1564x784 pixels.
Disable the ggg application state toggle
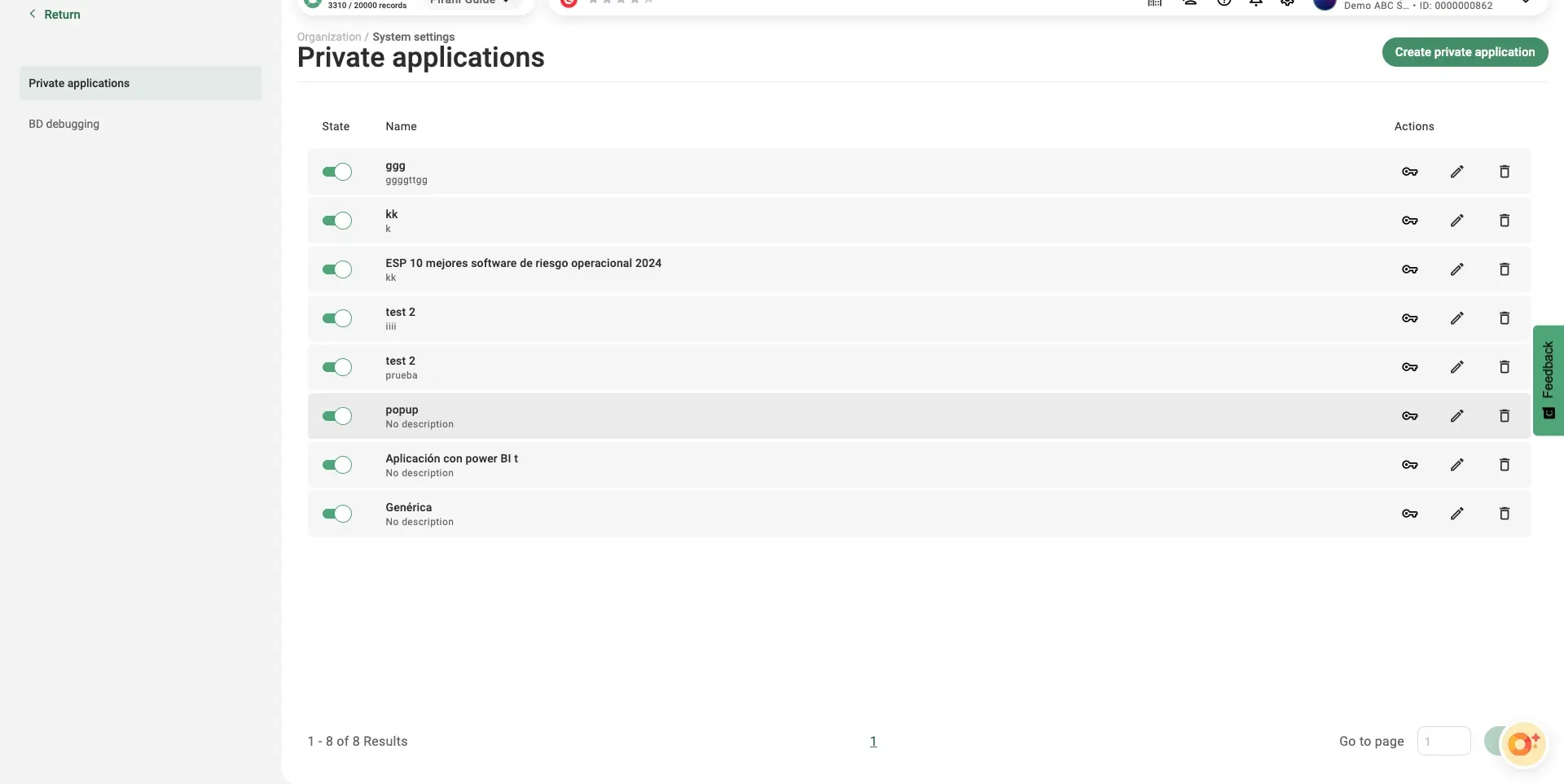tap(336, 172)
